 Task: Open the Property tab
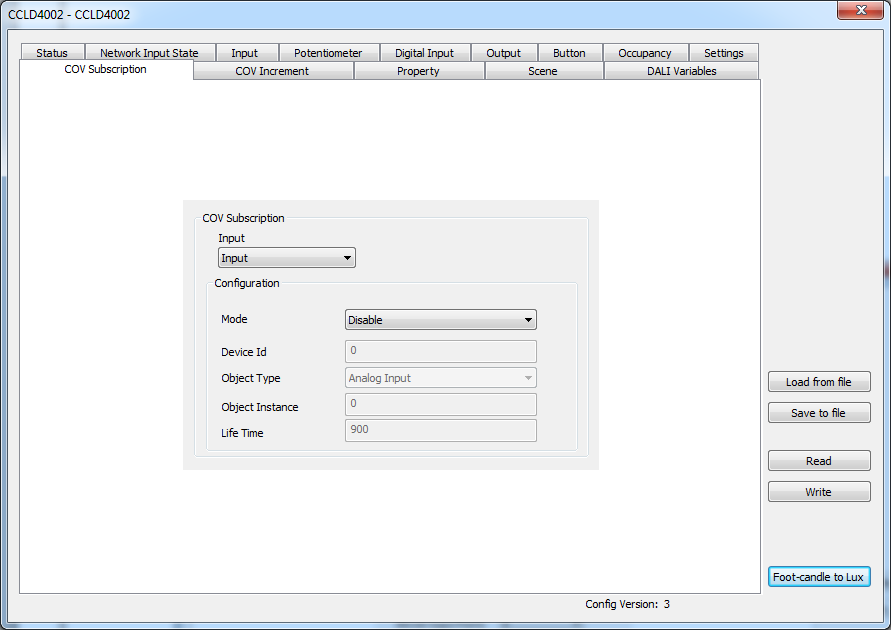tap(418, 71)
